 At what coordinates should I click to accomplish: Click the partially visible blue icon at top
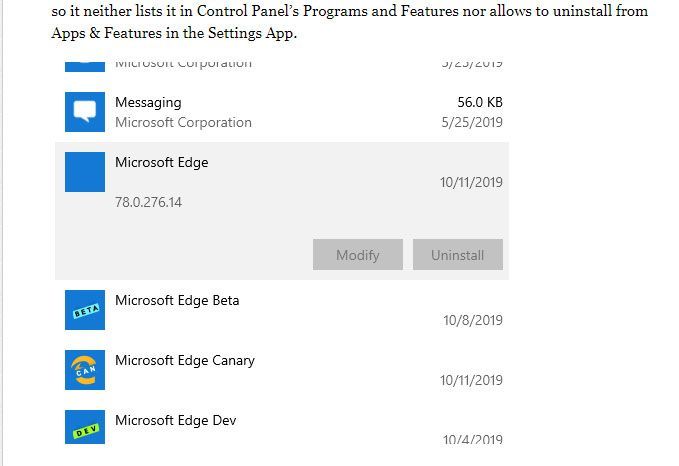click(85, 67)
